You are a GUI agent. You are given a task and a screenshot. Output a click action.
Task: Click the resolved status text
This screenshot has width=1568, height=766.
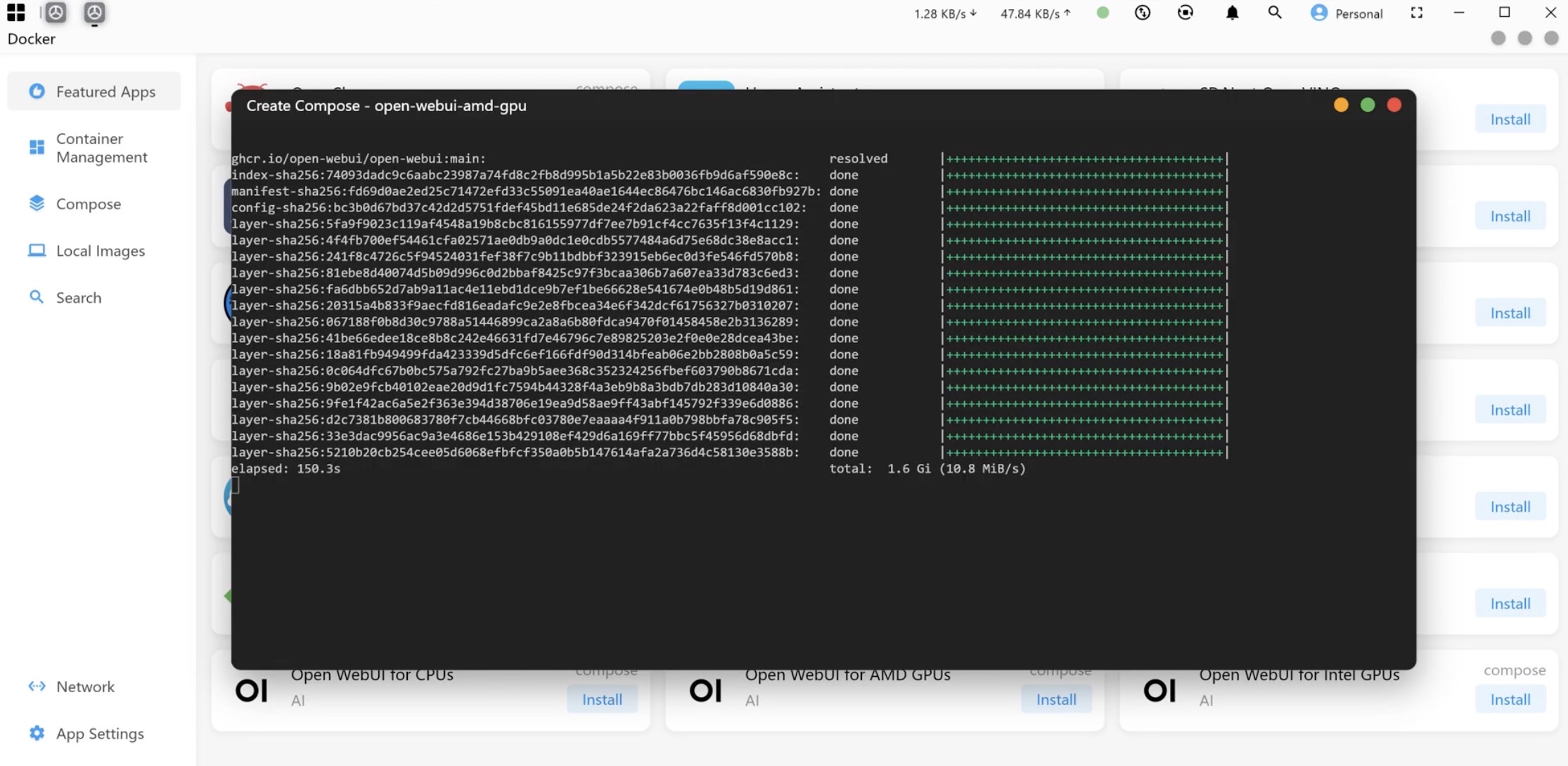coord(859,159)
